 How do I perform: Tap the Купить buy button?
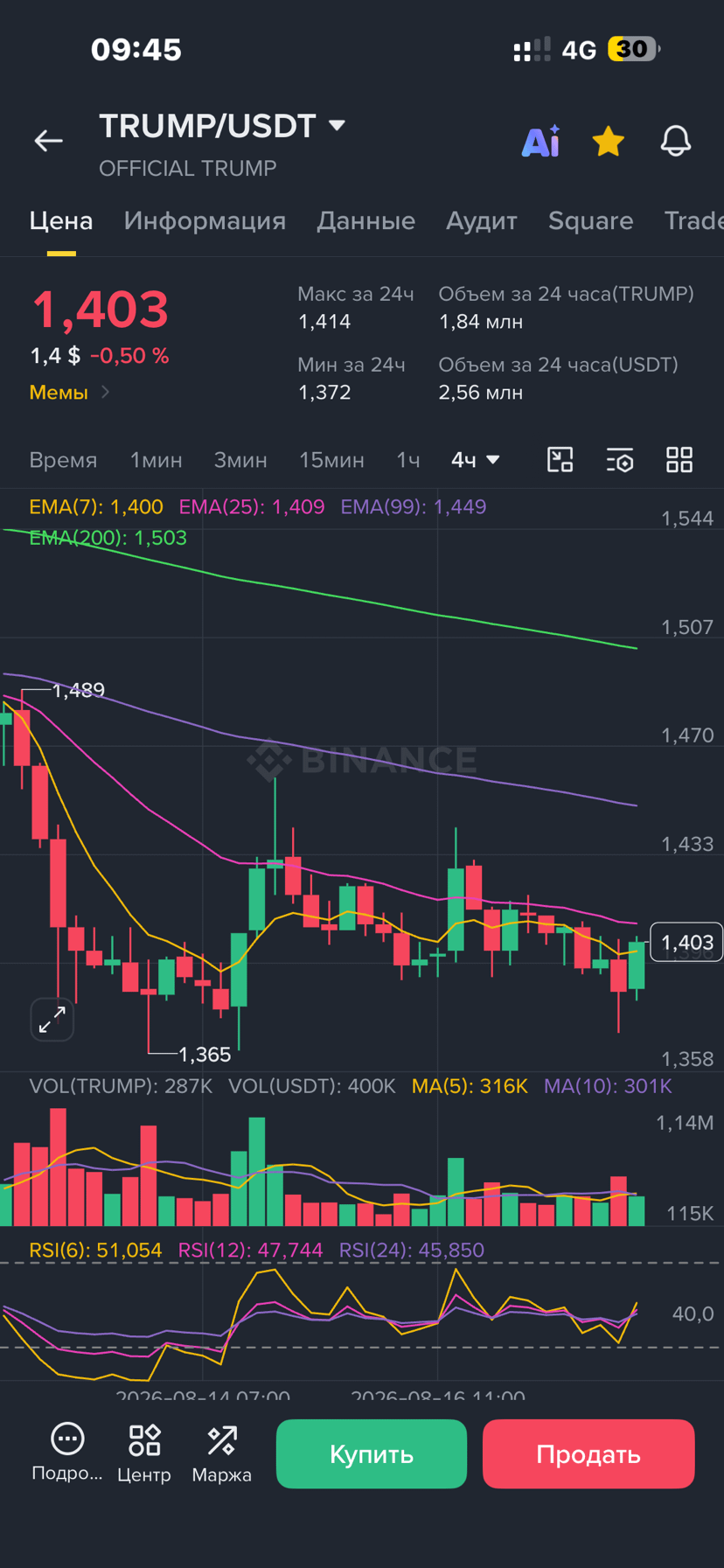[x=372, y=1453]
